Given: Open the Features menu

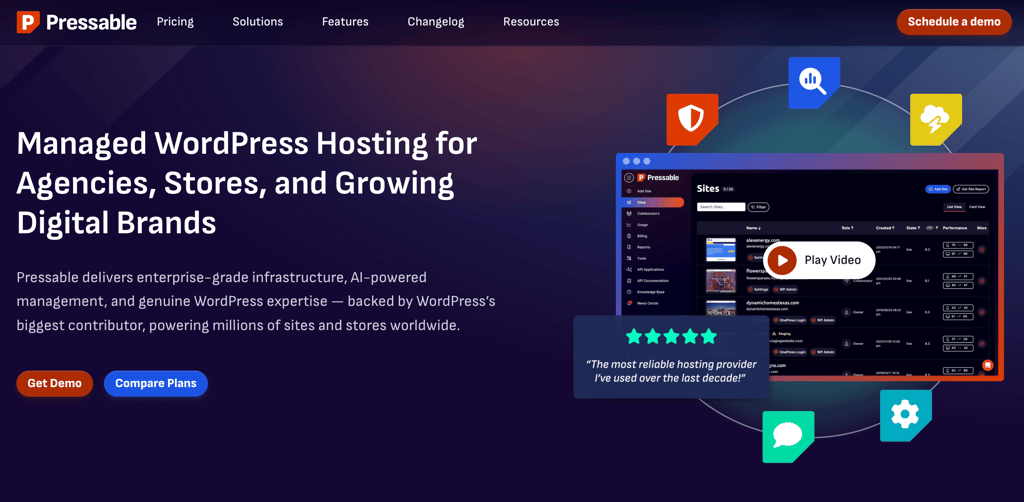Looking at the screenshot, I should pos(345,22).
